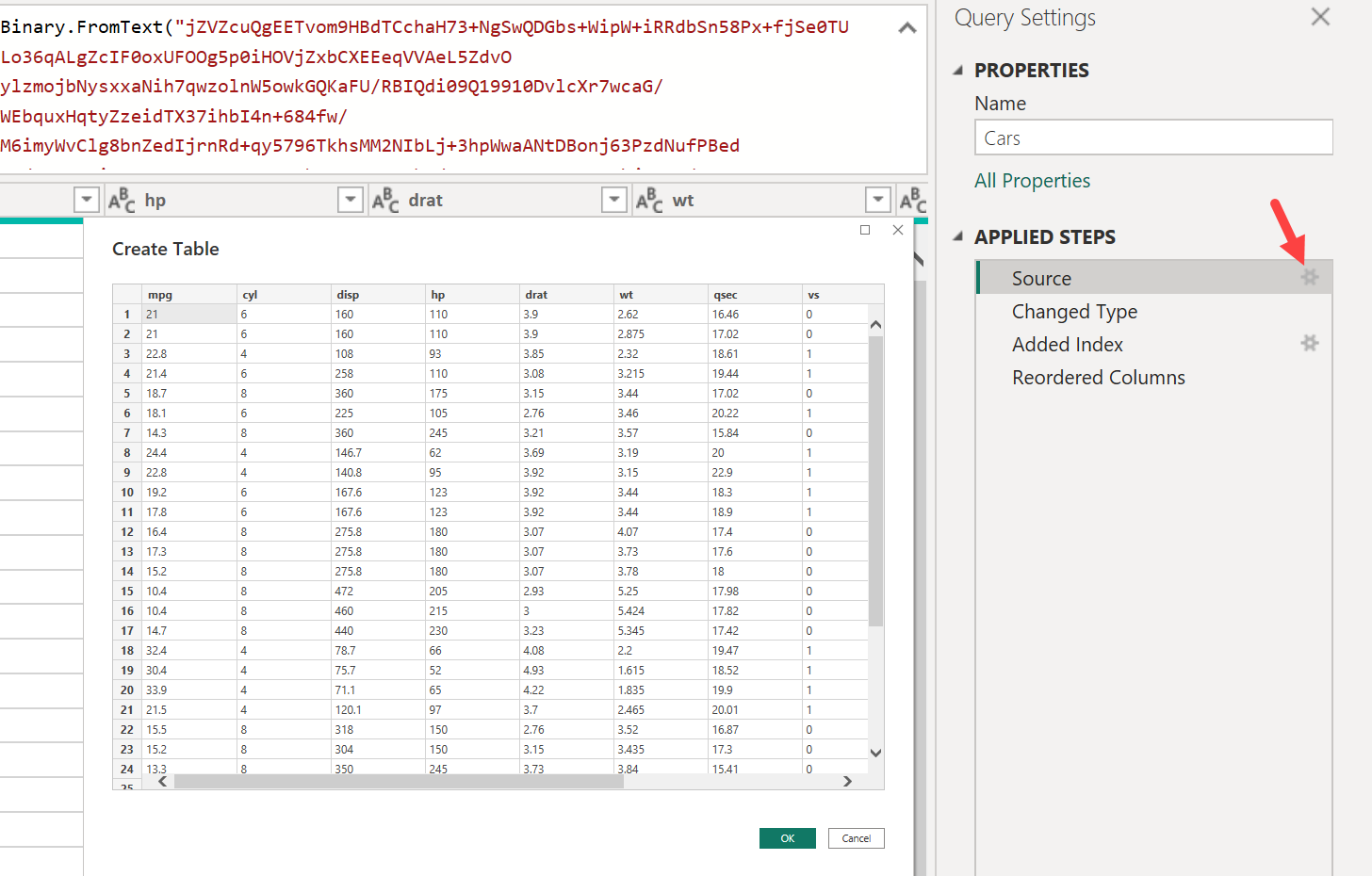This screenshot has height=876, width=1372.
Task: Change wt column data type via ABC icon
Action: tap(648, 200)
